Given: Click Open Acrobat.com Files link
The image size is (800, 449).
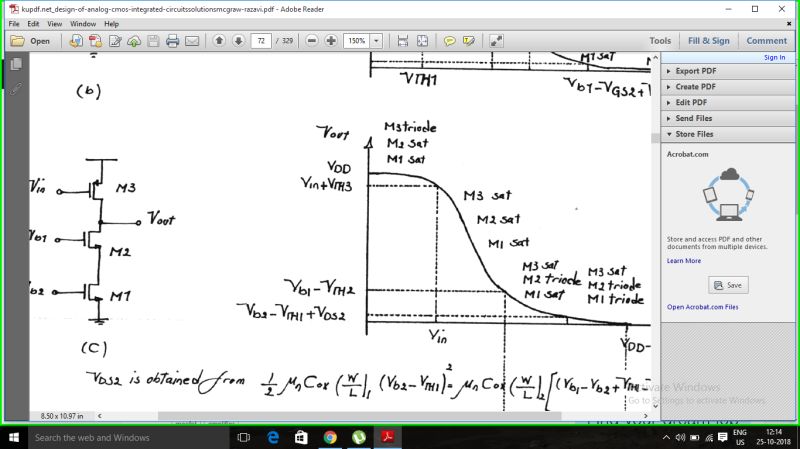Looking at the screenshot, I should point(703,307).
